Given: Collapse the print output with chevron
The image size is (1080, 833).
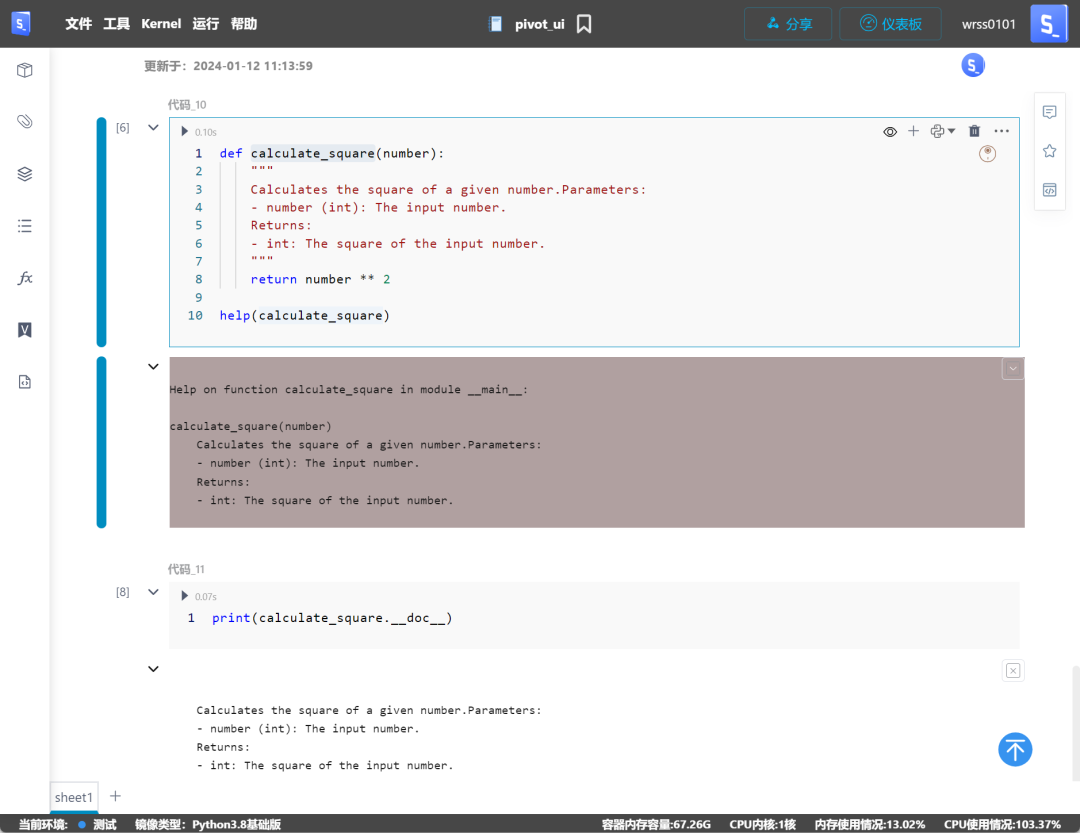Looking at the screenshot, I should click(154, 669).
